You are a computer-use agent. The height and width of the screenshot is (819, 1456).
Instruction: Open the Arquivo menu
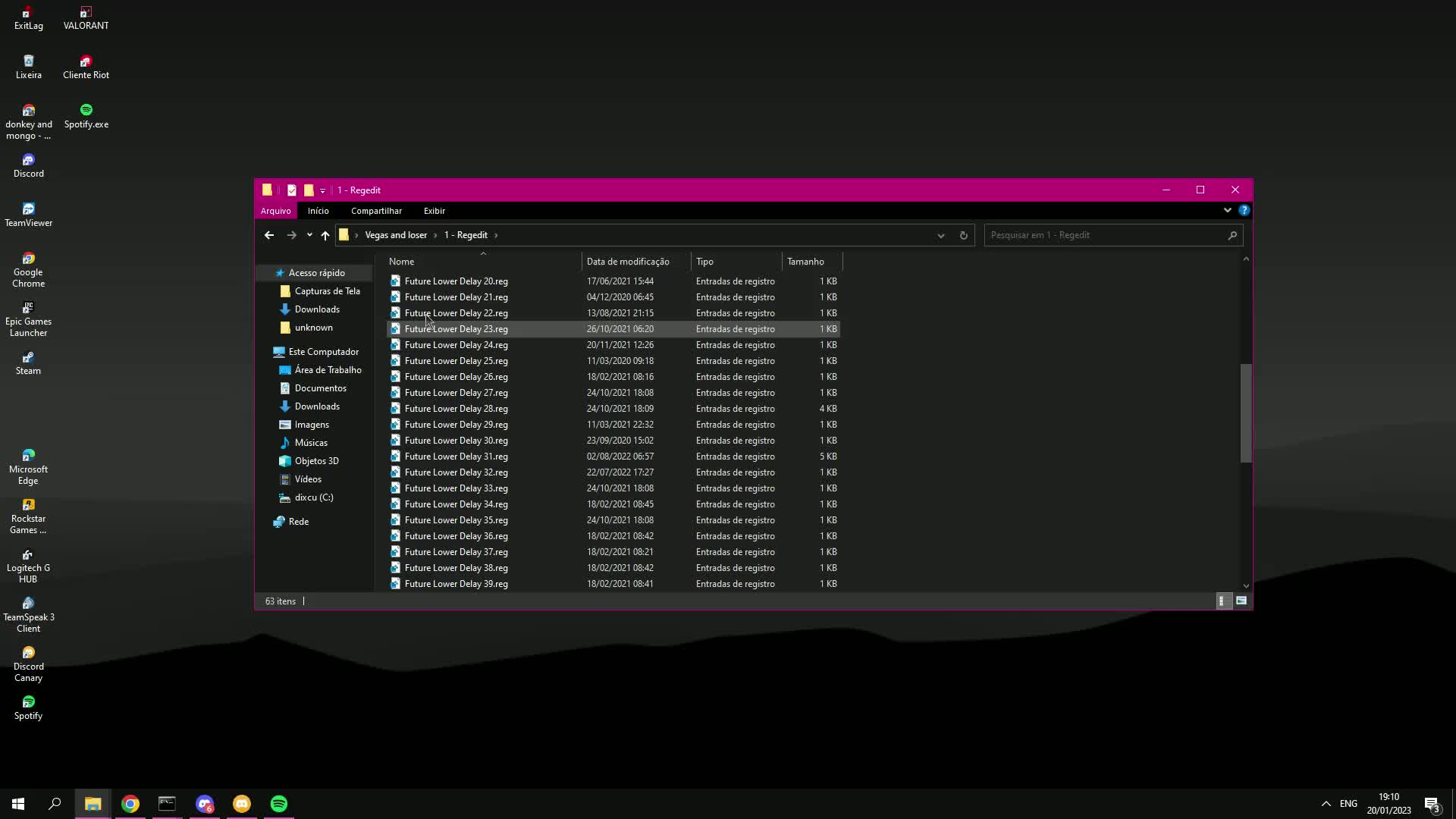coord(275,211)
